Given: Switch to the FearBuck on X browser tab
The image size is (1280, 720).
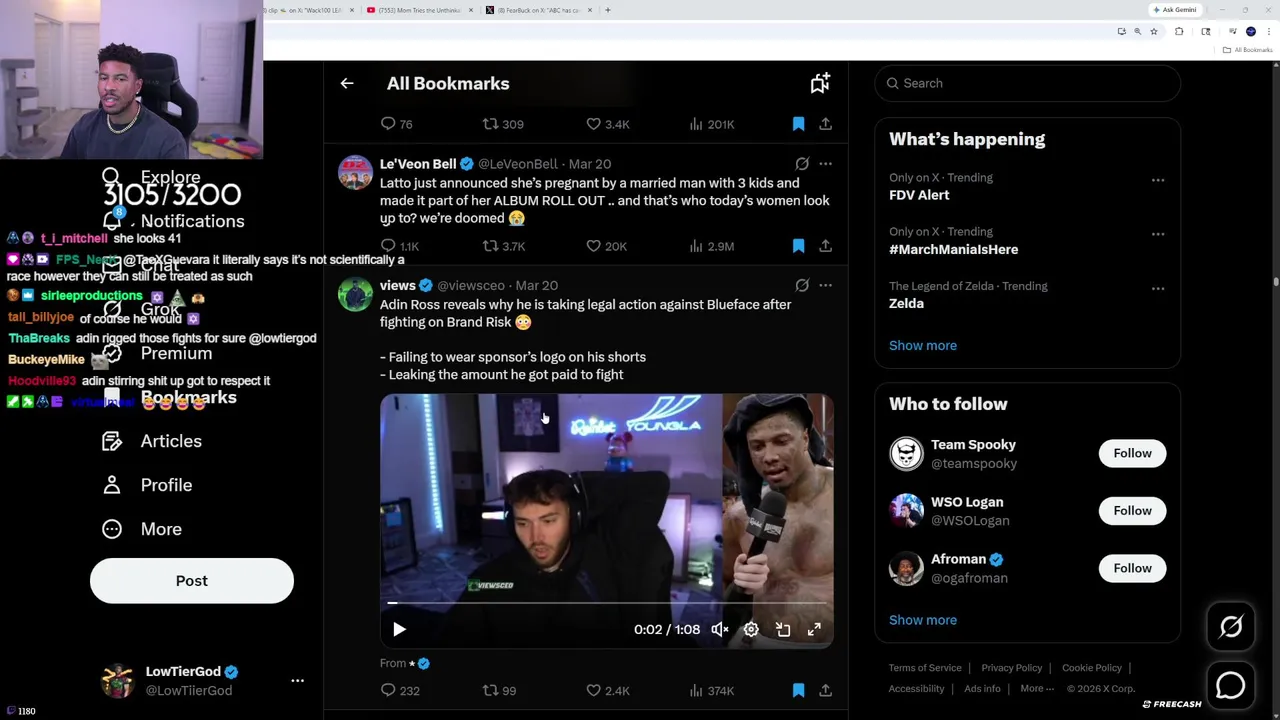Looking at the screenshot, I should 540,10.
